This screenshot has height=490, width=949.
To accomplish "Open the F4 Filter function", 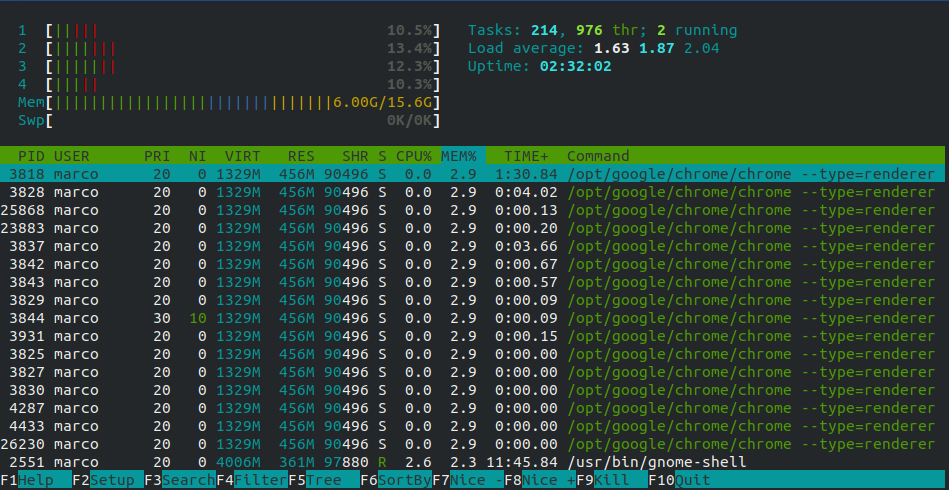I will pyautogui.click(x=252, y=480).
